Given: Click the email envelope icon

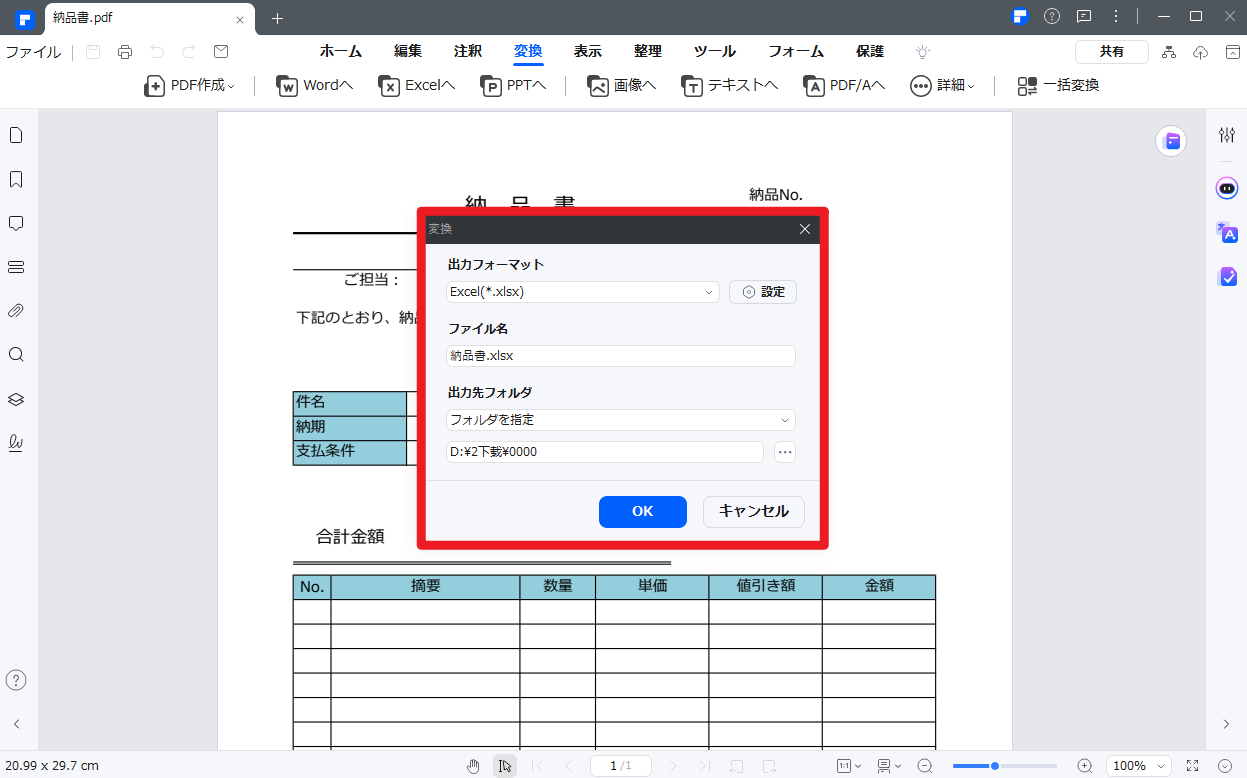Looking at the screenshot, I should click(221, 52).
